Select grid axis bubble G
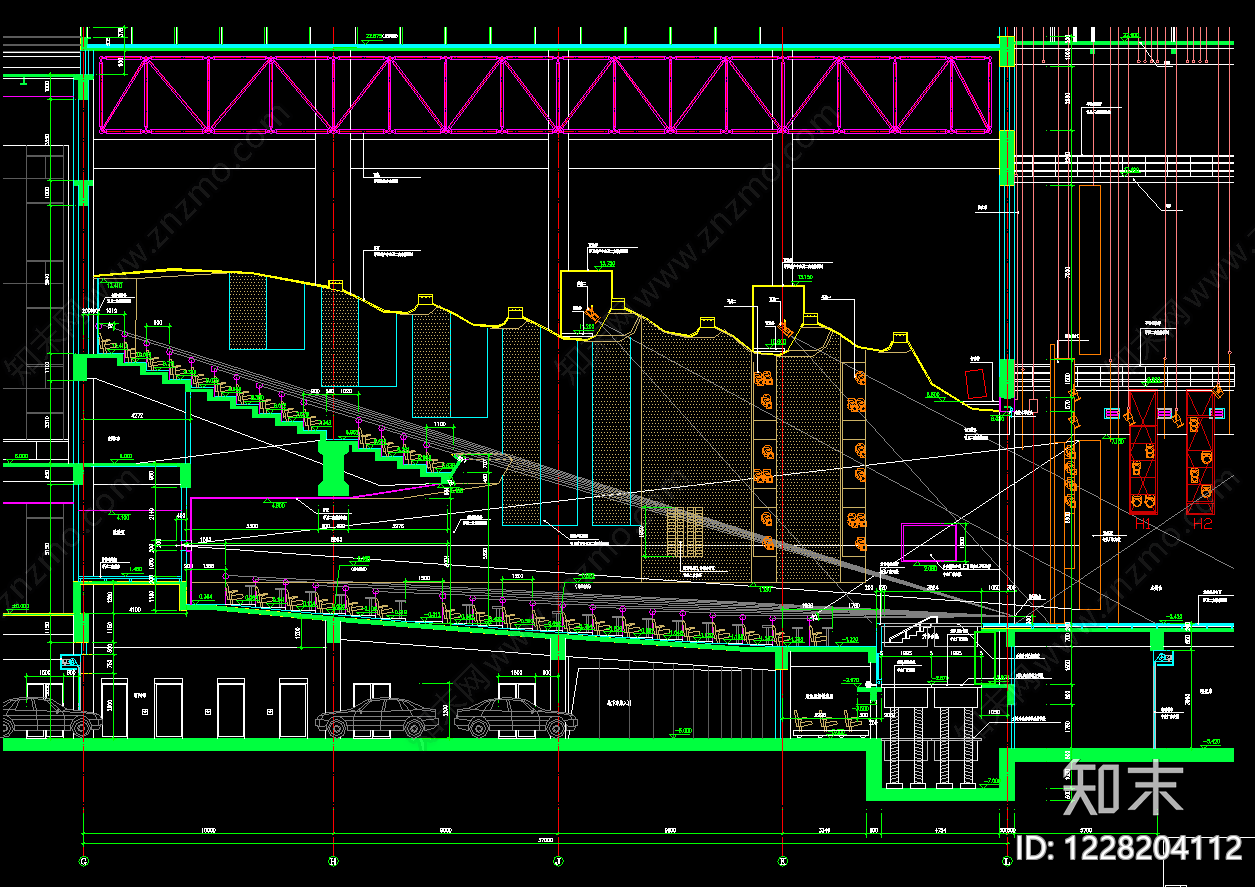Viewport: 1255px width, 887px height. (x=83, y=860)
